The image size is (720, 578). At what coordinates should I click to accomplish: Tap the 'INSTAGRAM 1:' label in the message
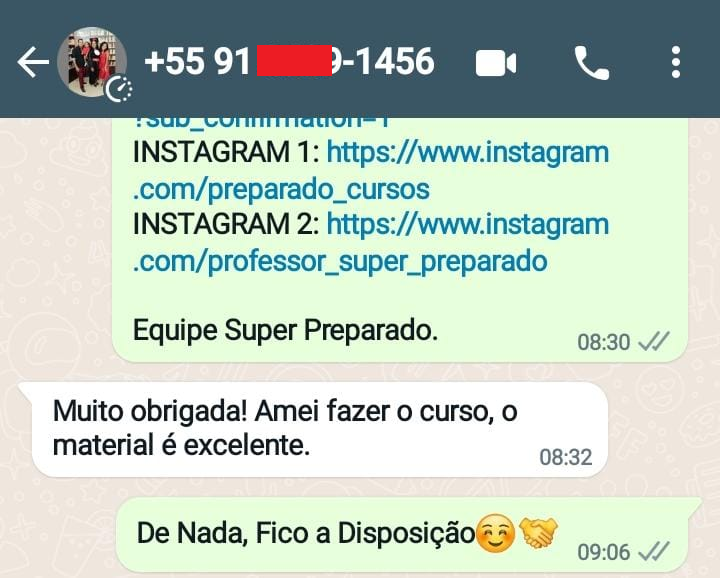pyautogui.click(x=226, y=152)
